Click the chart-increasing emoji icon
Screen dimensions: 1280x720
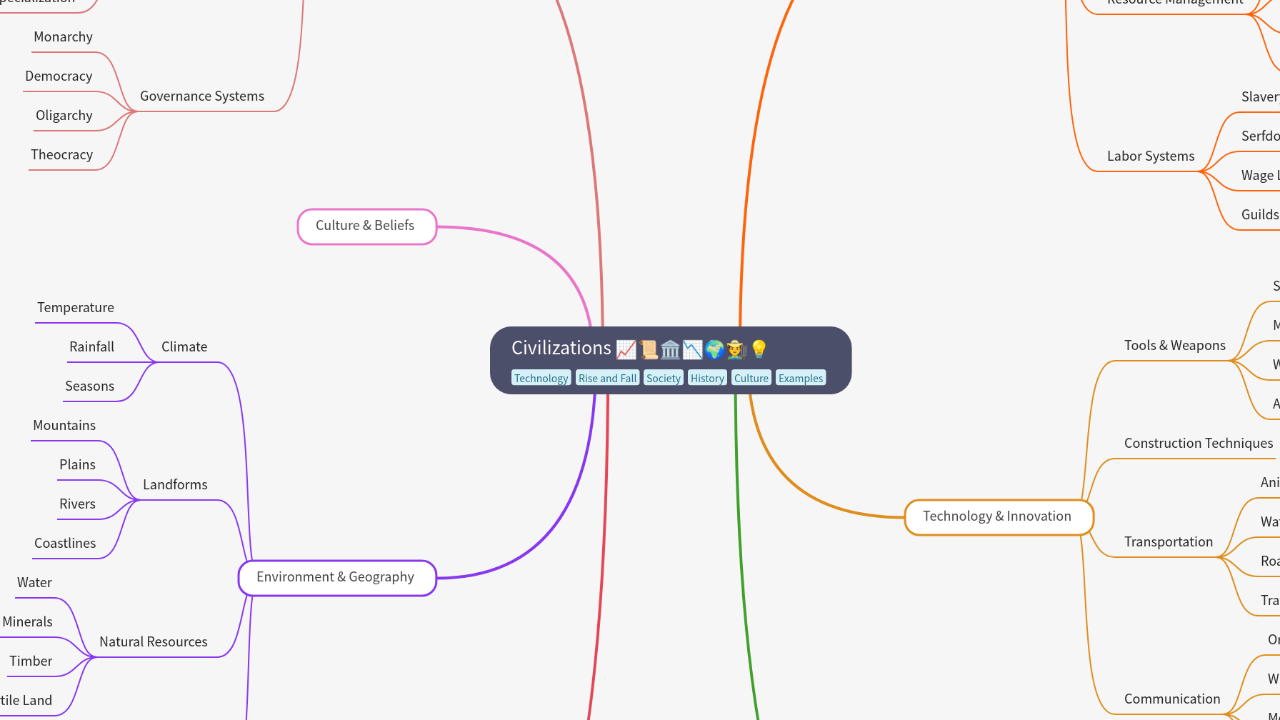[x=626, y=349]
